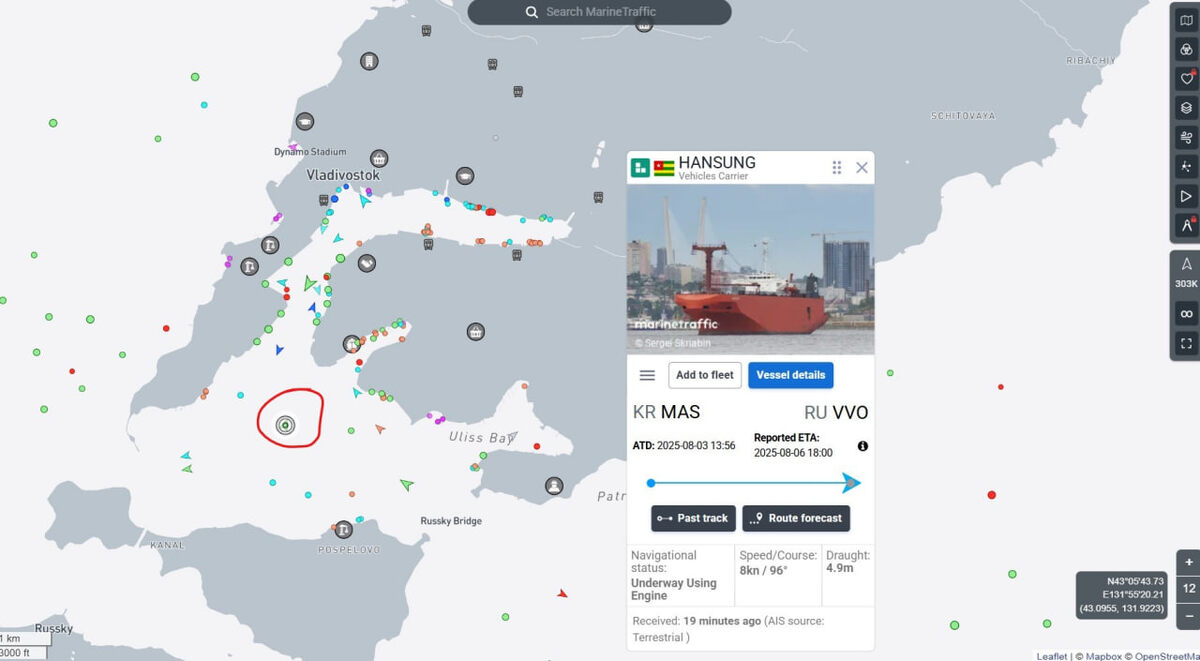Click the Russky Bridge label
This screenshot has height=661, width=1200.
(x=451, y=521)
